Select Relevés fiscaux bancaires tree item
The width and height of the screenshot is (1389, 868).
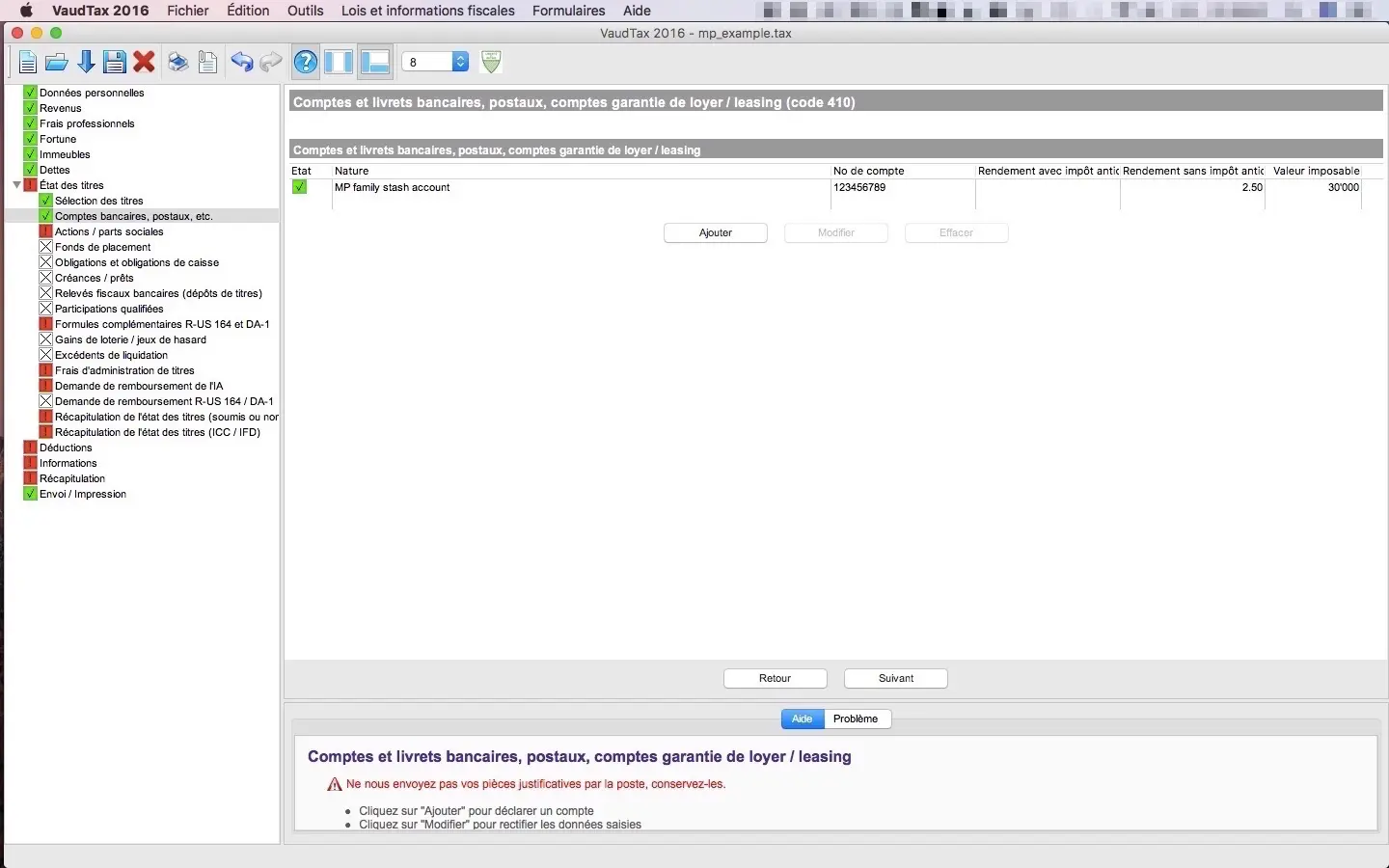coord(158,293)
